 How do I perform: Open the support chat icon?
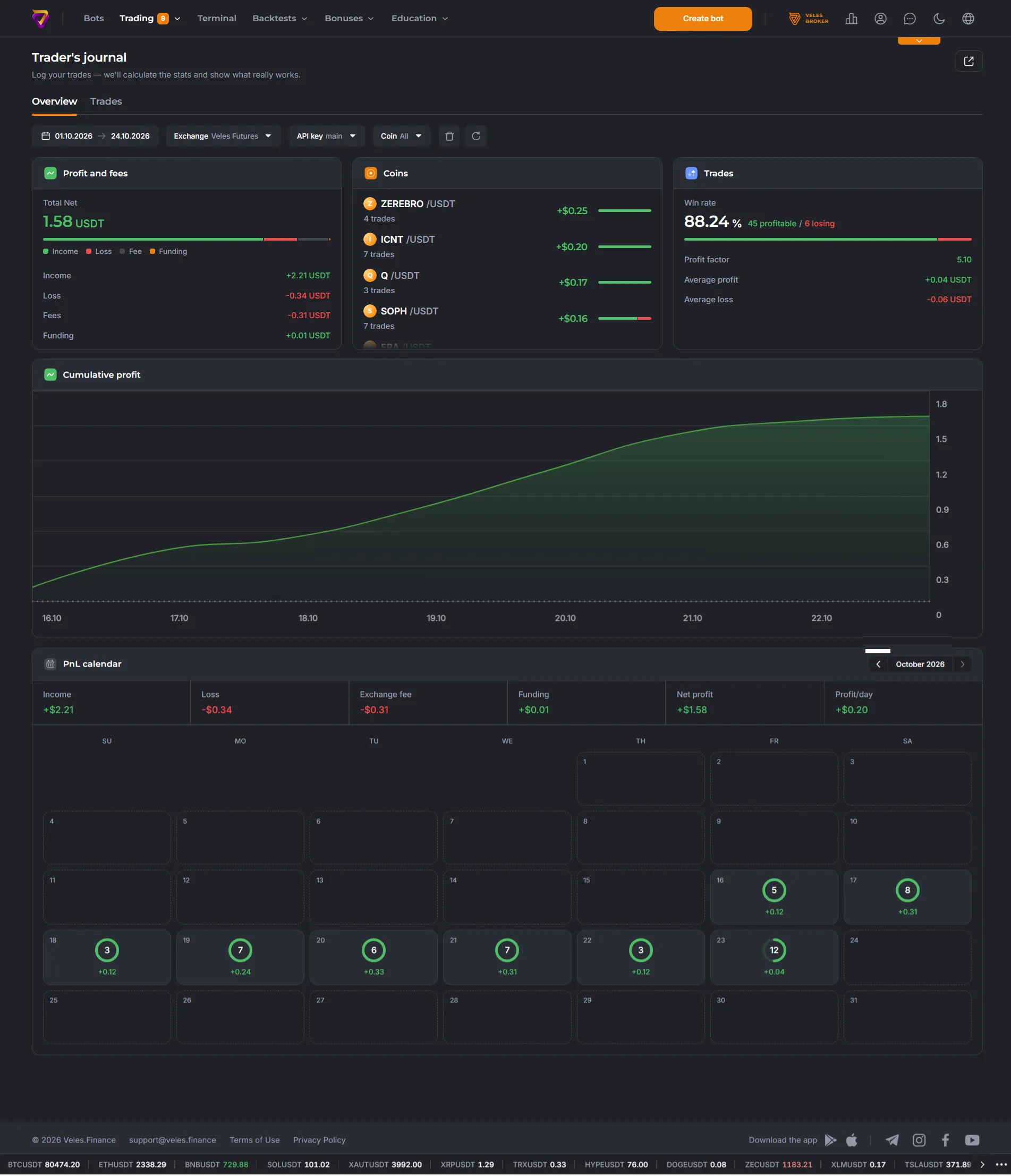coord(910,19)
